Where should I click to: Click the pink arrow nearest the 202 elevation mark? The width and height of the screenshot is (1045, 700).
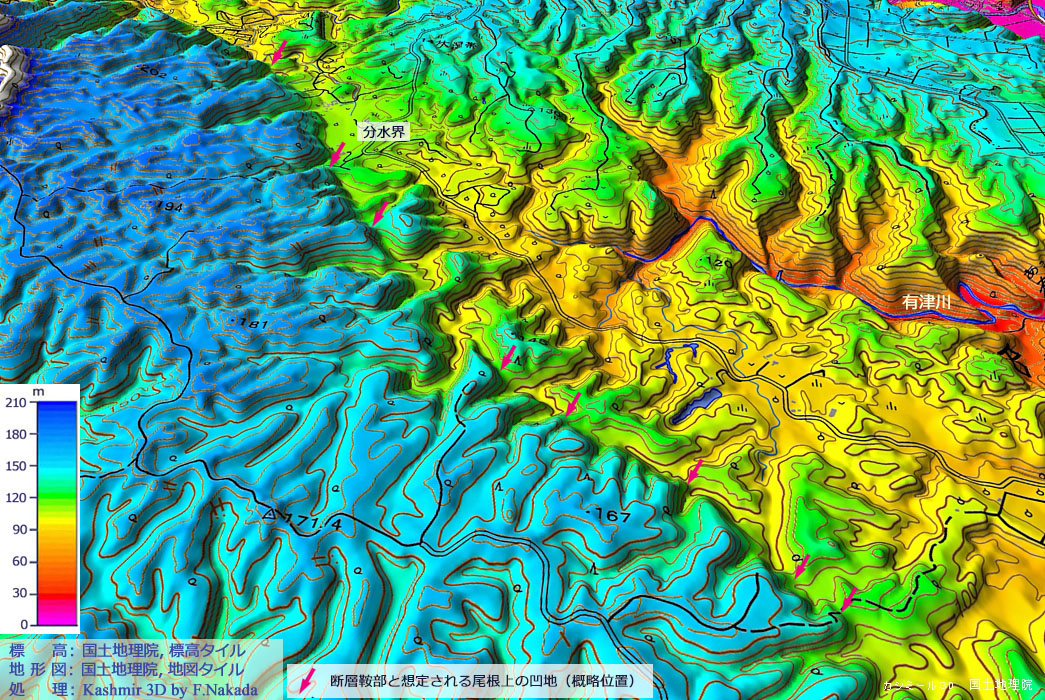pos(279,52)
